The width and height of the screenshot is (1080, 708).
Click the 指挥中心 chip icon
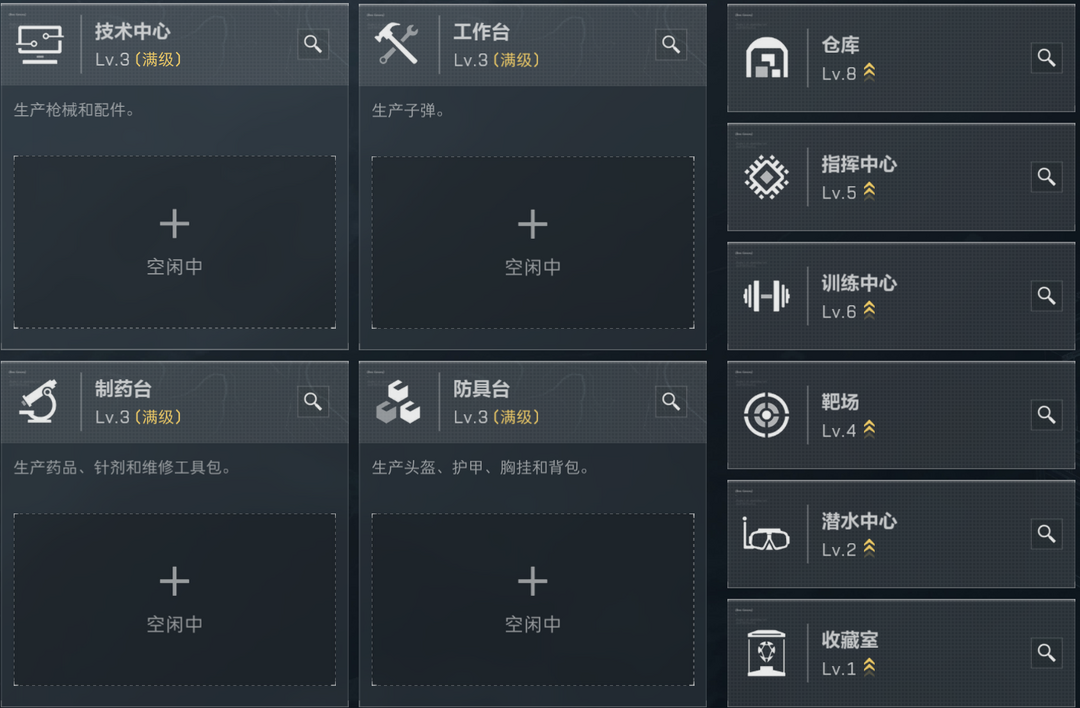click(766, 177)
